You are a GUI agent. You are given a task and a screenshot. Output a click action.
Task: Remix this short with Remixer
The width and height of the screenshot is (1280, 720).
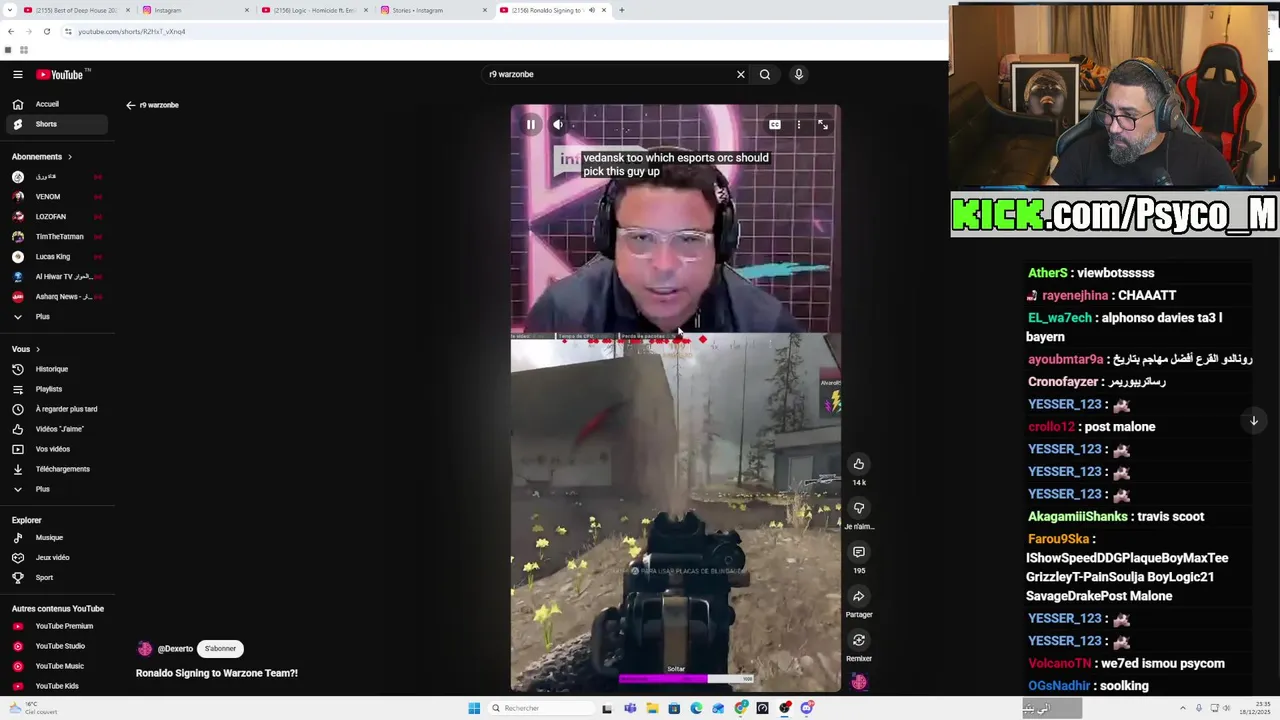(859, 640)
